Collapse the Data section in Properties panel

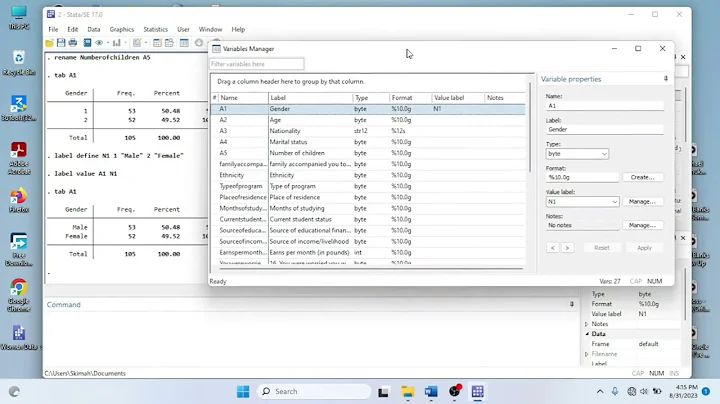pos(587,334)
